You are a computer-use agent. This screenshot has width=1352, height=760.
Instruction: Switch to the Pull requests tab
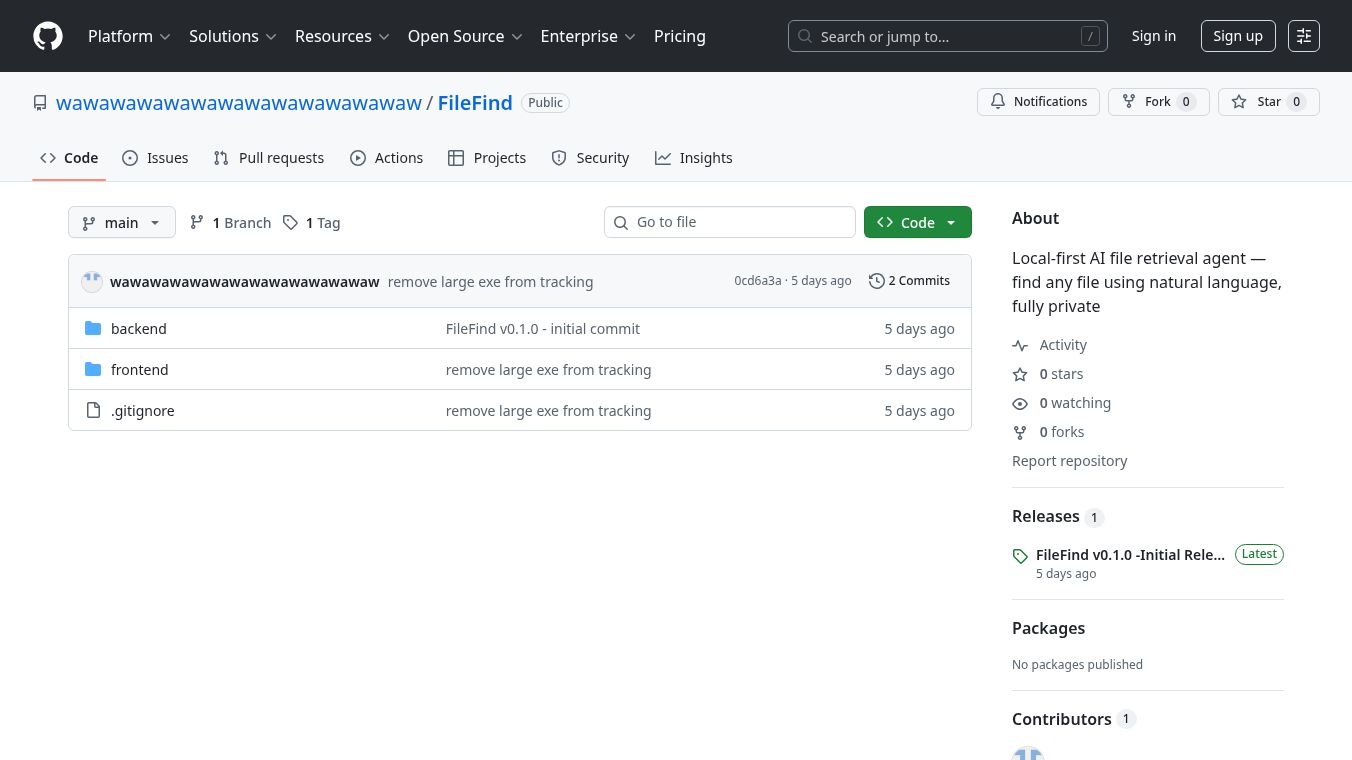click(x=268, y=158)
